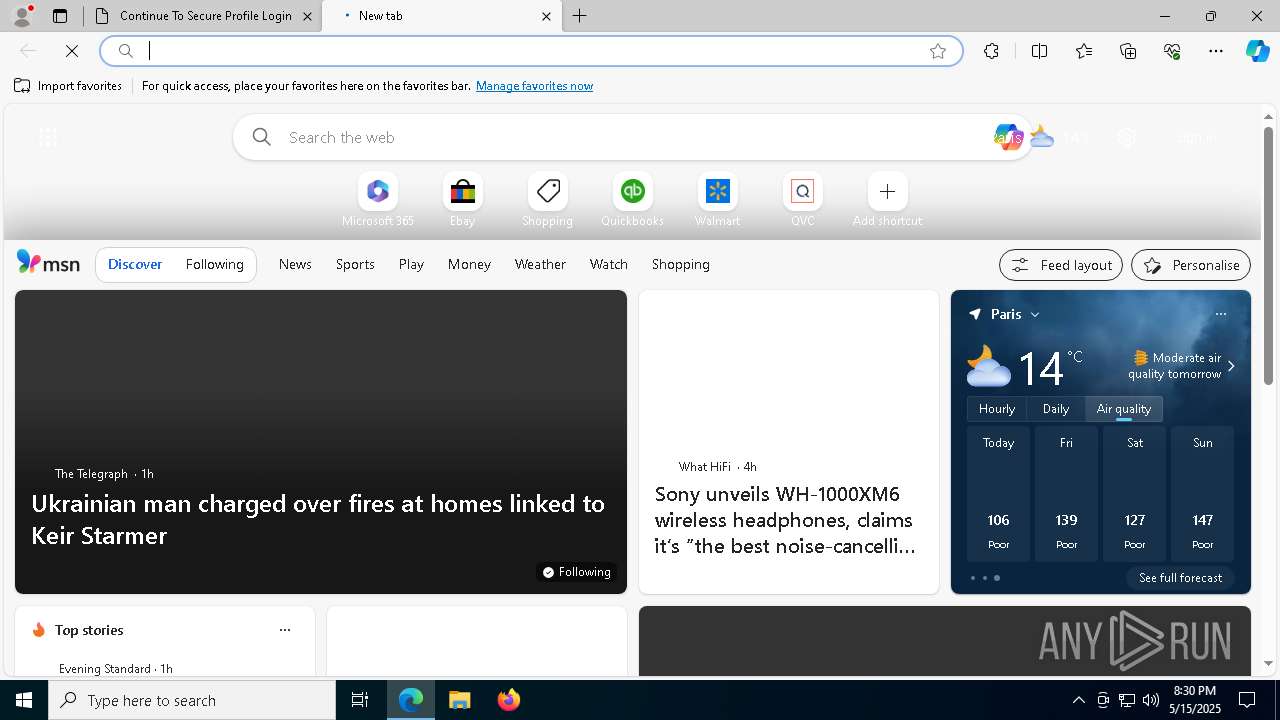The height and width of the screenshot is (720, 1280).
Task: Click Manage favorites now link
Action: point(534,86)
